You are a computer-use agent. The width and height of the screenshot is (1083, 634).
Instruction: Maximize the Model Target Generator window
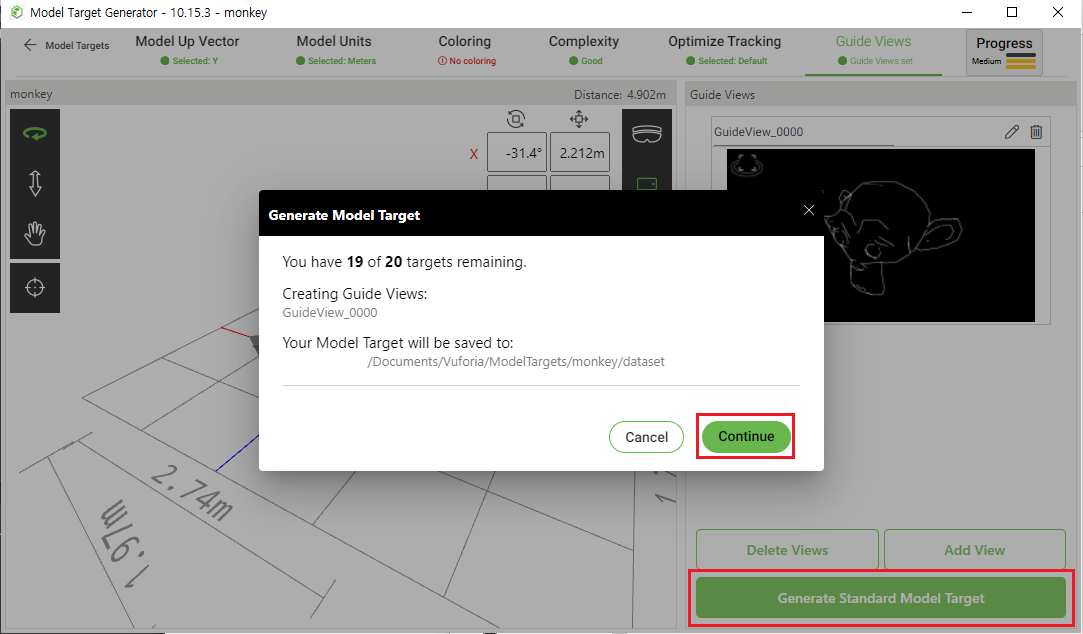1012,12
